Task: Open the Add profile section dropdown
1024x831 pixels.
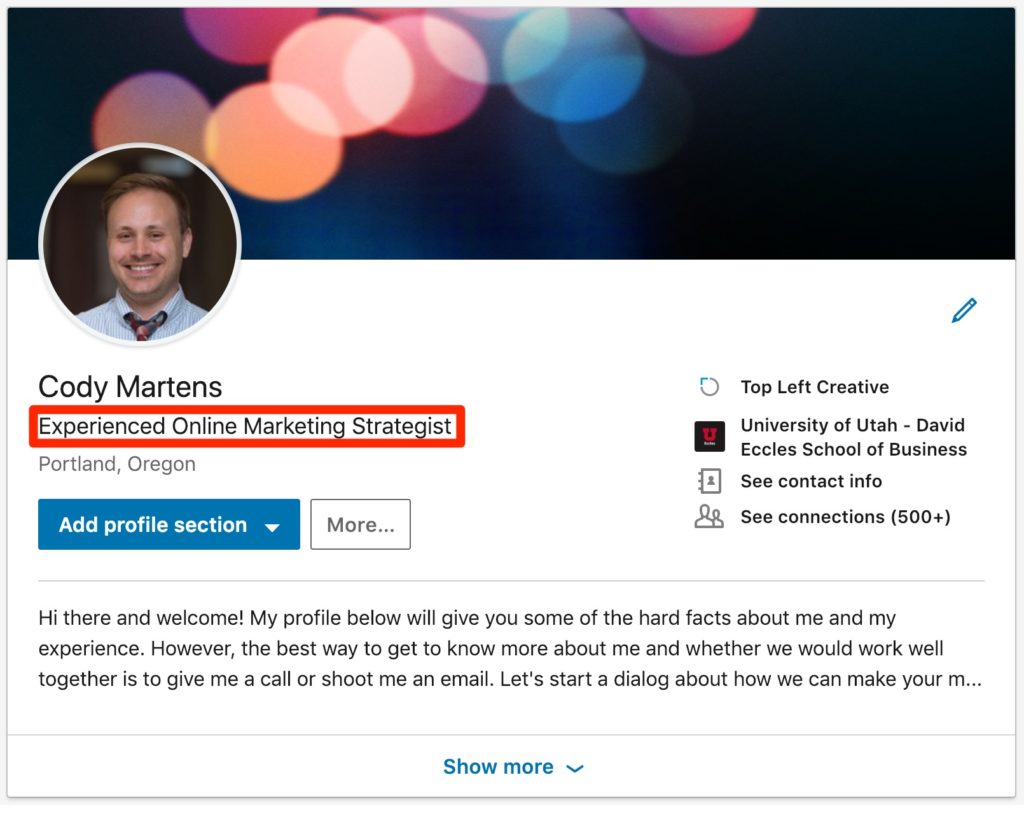Action: [169, 525]
